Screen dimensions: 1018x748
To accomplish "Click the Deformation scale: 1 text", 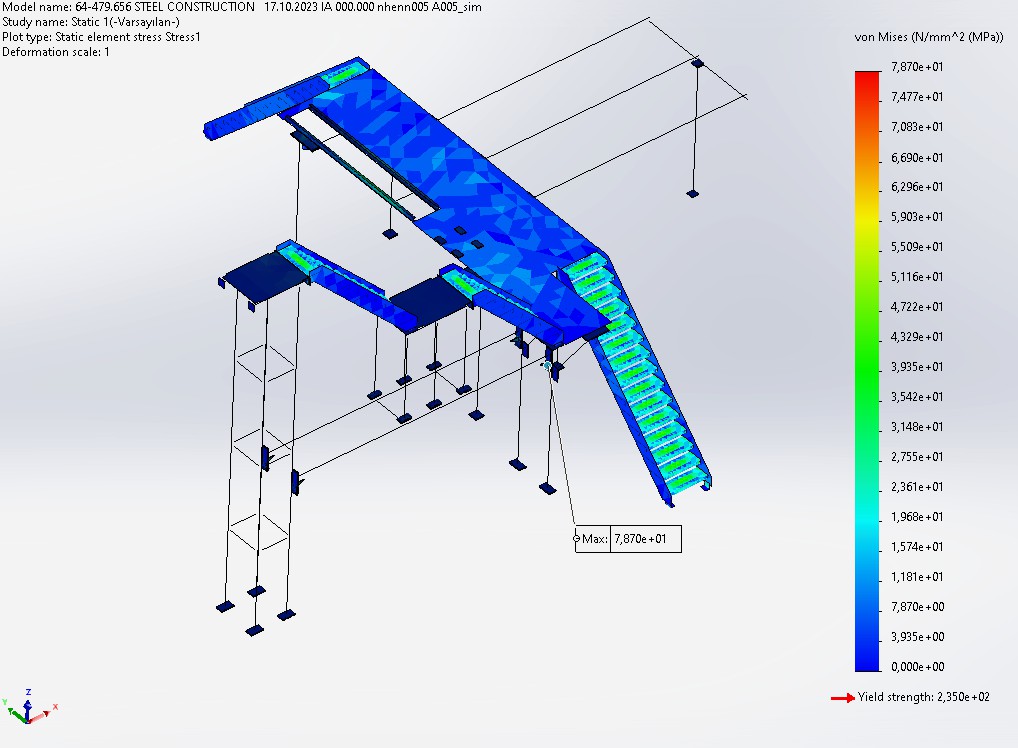I will point(56,51).
